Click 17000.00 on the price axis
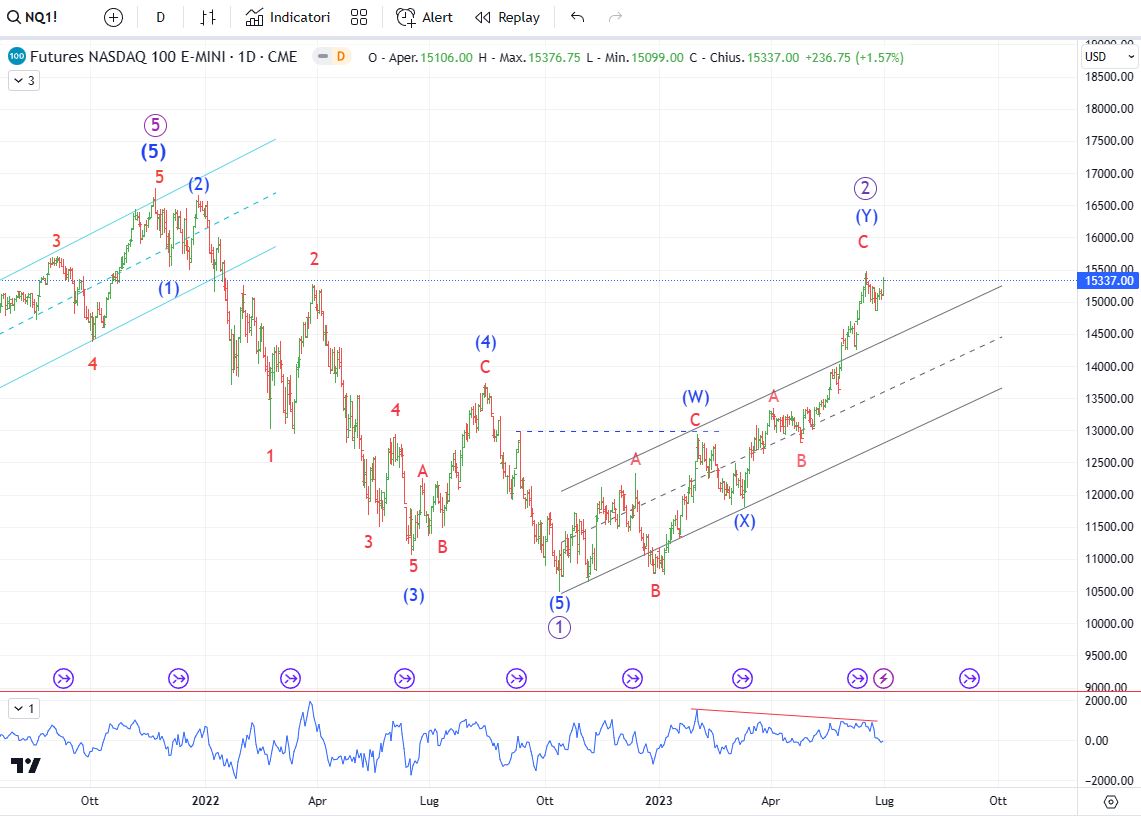The image size is (1141, 816). (1109, 173)
